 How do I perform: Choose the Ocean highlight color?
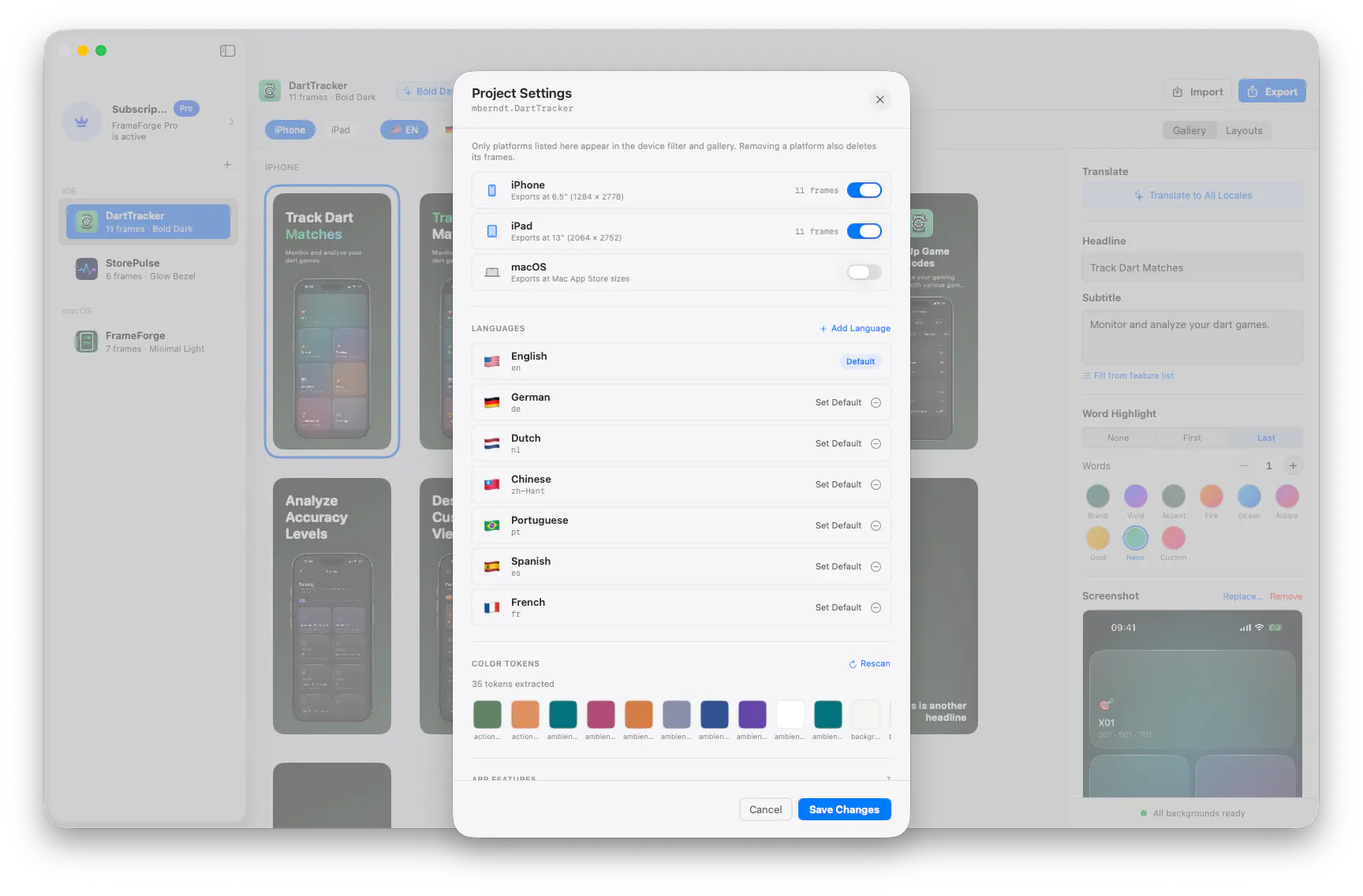coord(1249,496)
